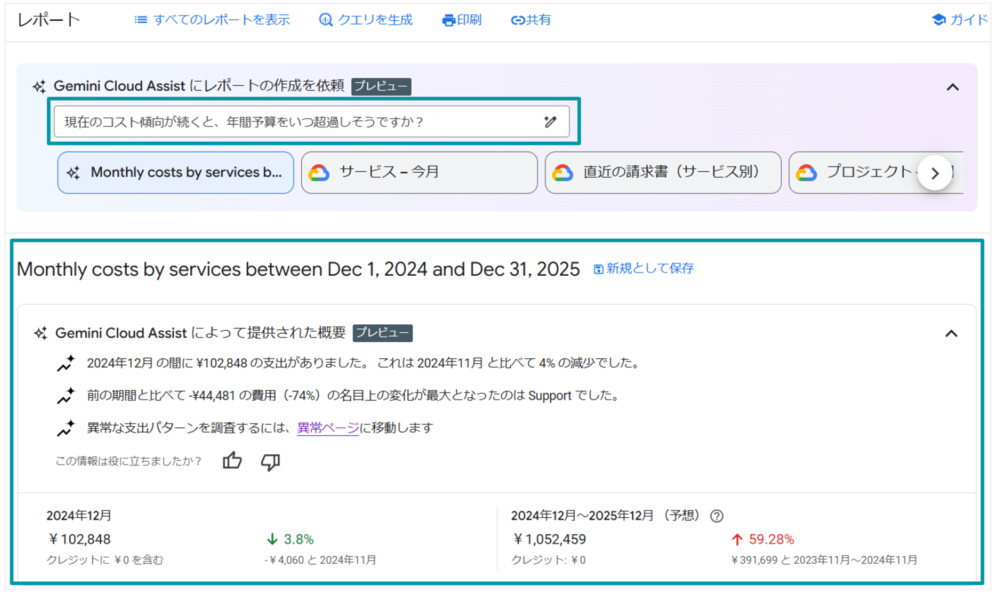Select the Monthly costs by services chip

click(x=176, y=173)
